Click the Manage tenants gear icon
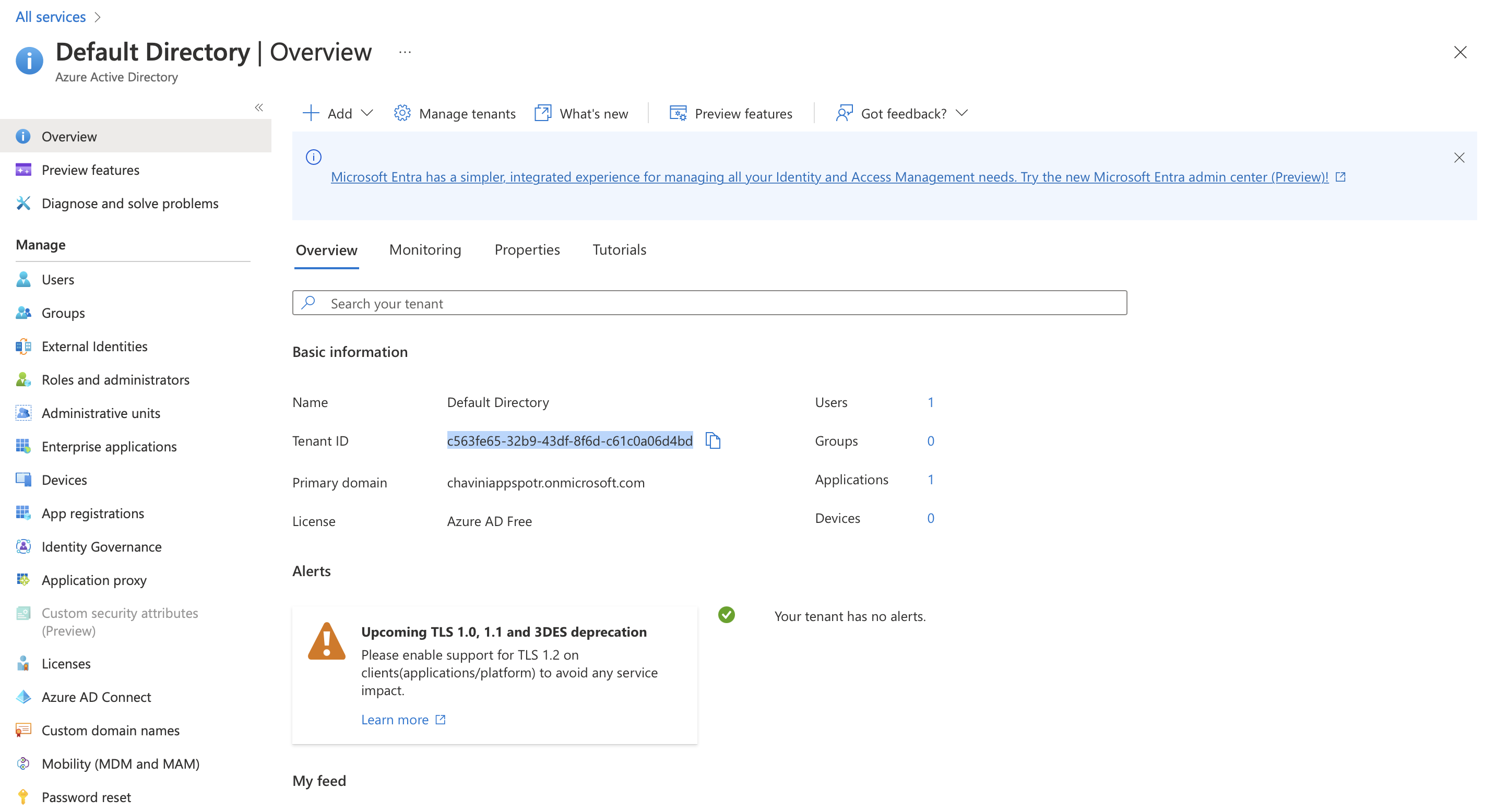This screenshot has height=812, width=1496. [x=402, y=113]
